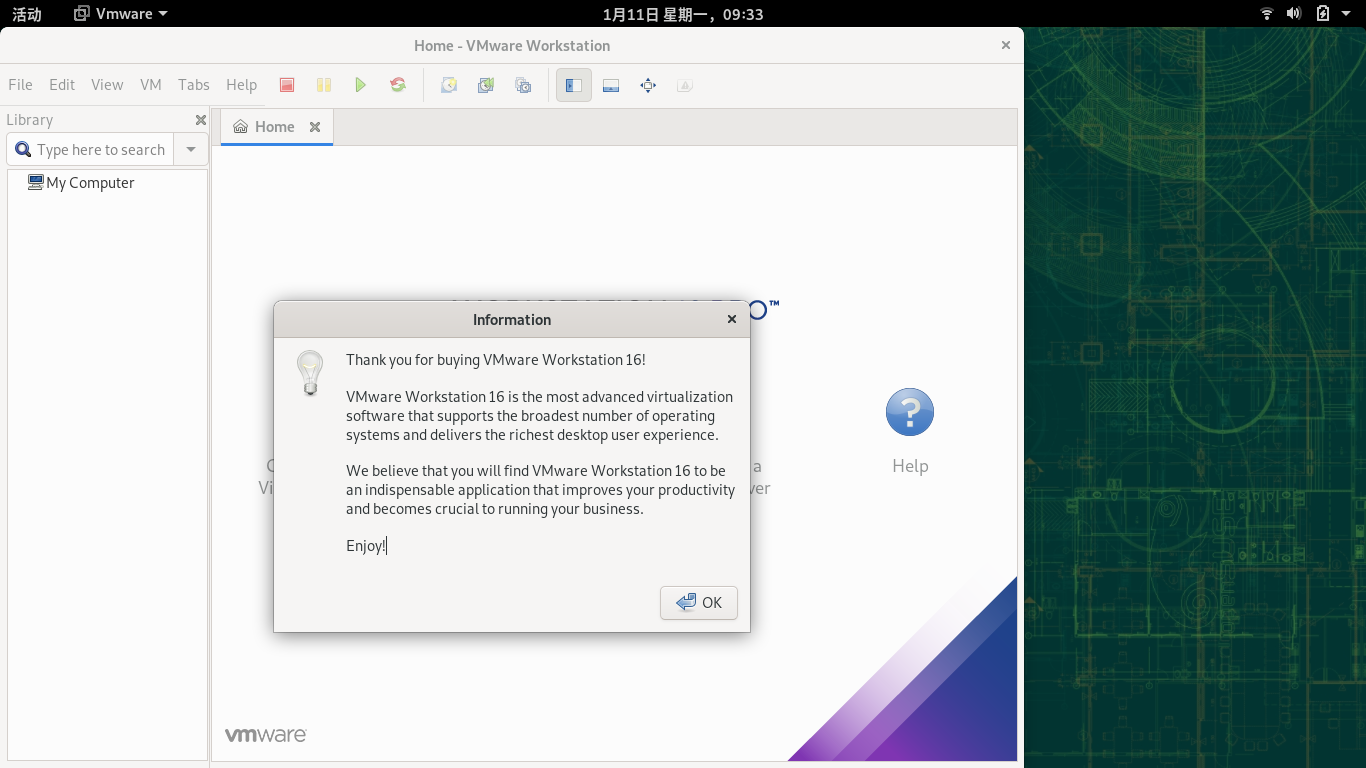Open the Snapshot Manager toolbar icon
The image size is (1366, 768).
(523, 85)
